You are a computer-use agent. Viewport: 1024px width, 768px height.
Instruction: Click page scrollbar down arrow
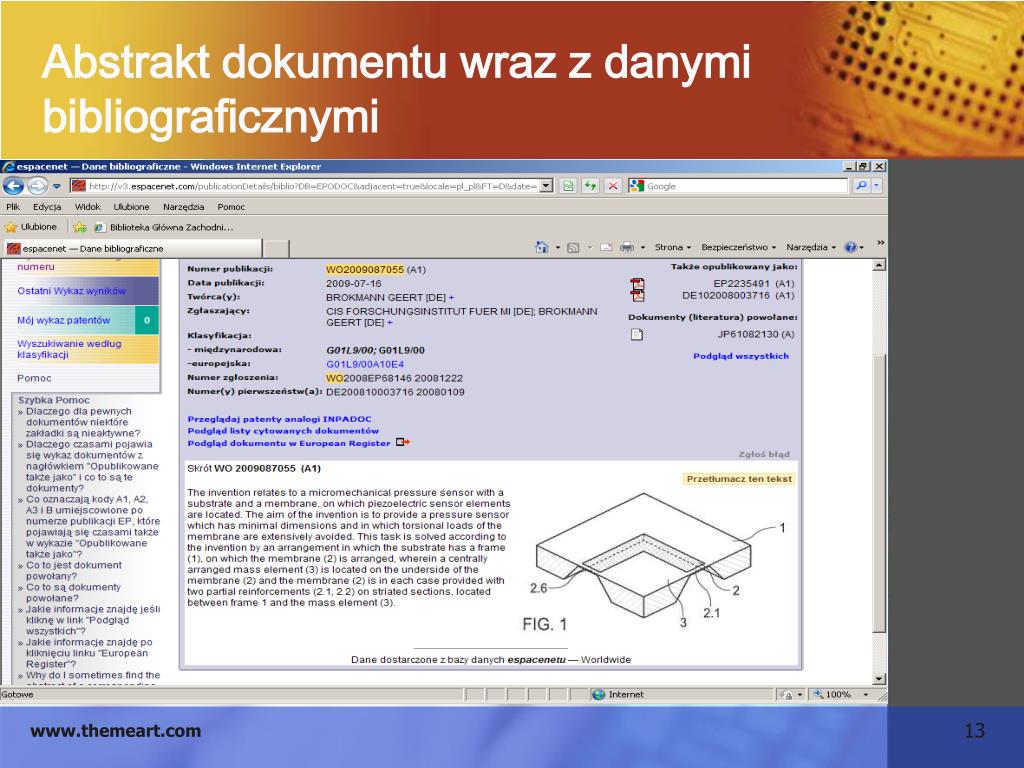click(880, 679)
